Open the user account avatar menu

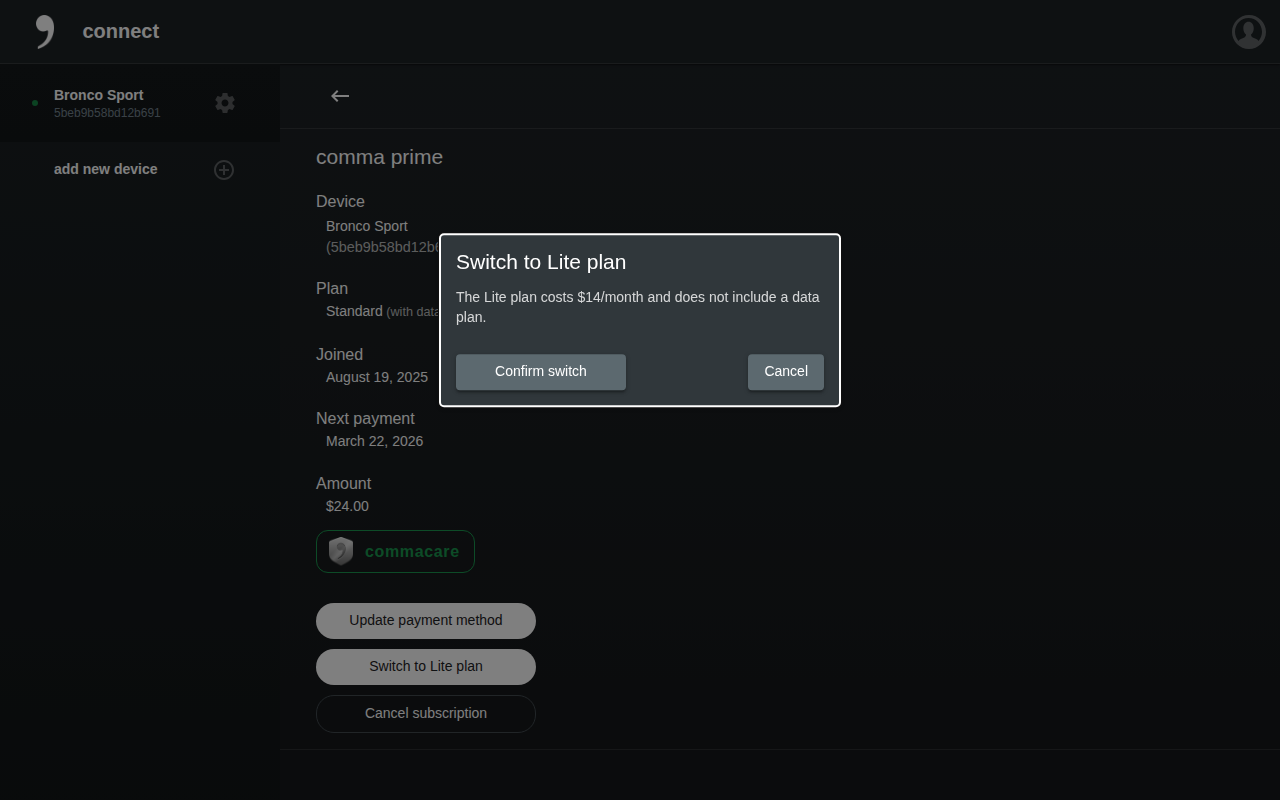pyautogui.click(x=1249, y=32)
